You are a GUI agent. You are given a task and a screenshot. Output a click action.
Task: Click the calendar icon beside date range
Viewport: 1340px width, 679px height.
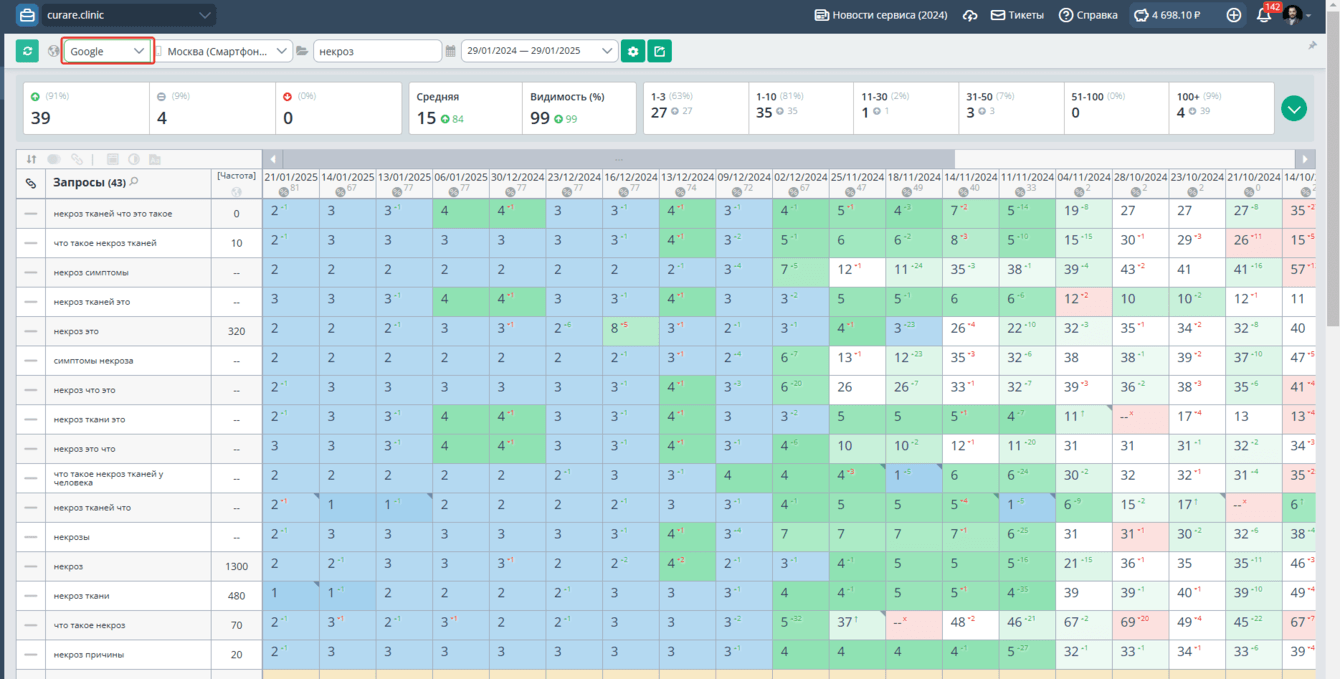451,51
